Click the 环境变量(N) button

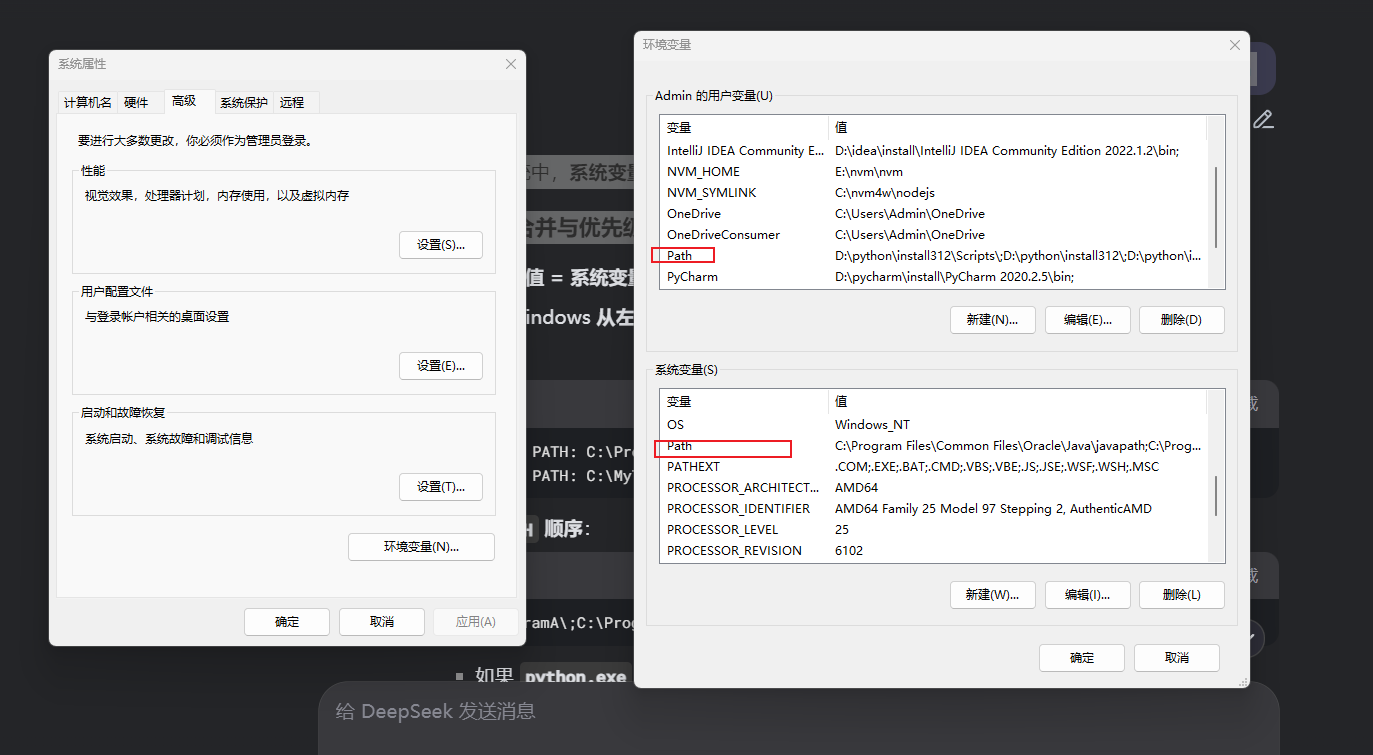[421, 546]
